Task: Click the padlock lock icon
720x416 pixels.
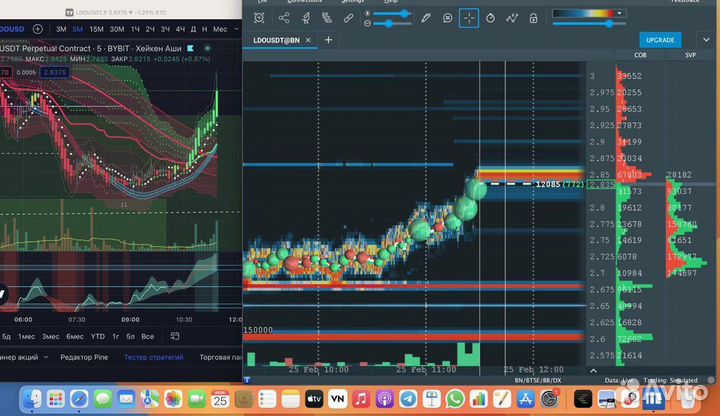Action: 533,18
